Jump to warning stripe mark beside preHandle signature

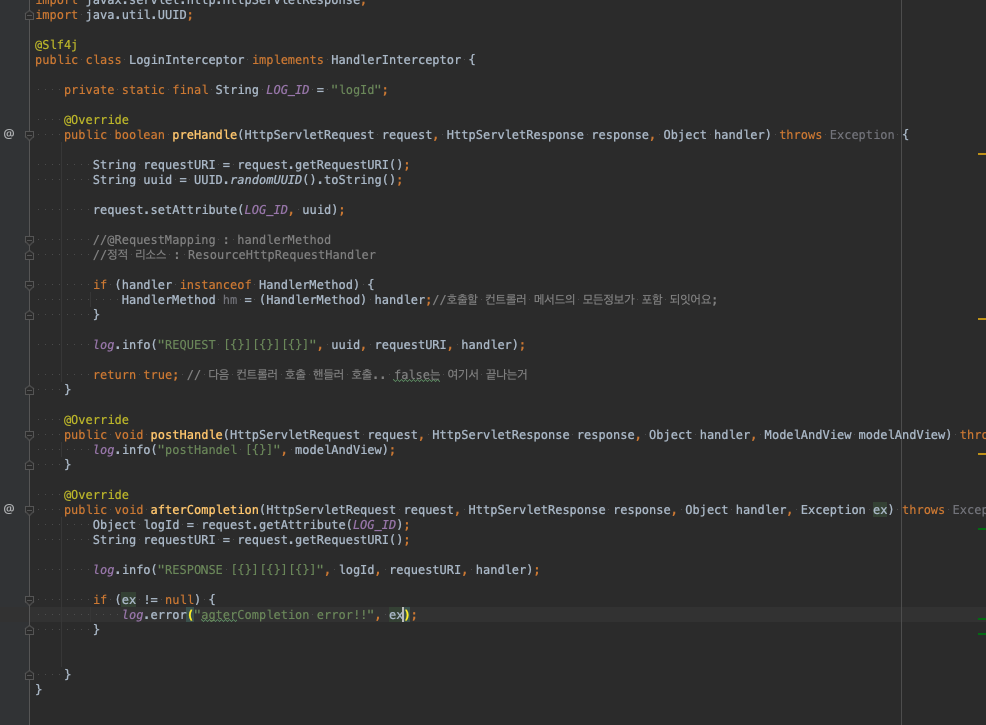982,153
